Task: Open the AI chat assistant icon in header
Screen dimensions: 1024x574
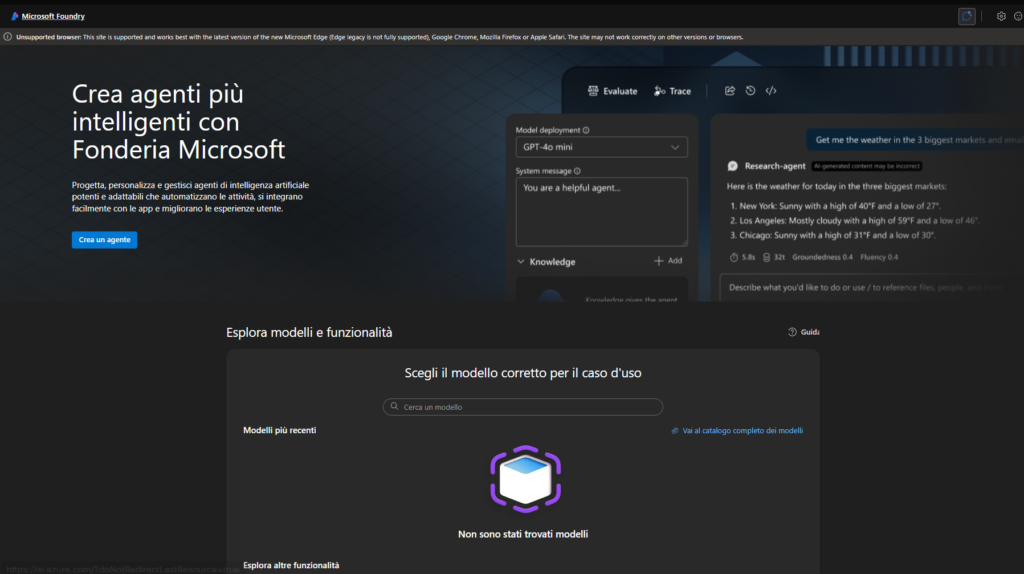Action: pyautogui.click(x=967, y=16)
